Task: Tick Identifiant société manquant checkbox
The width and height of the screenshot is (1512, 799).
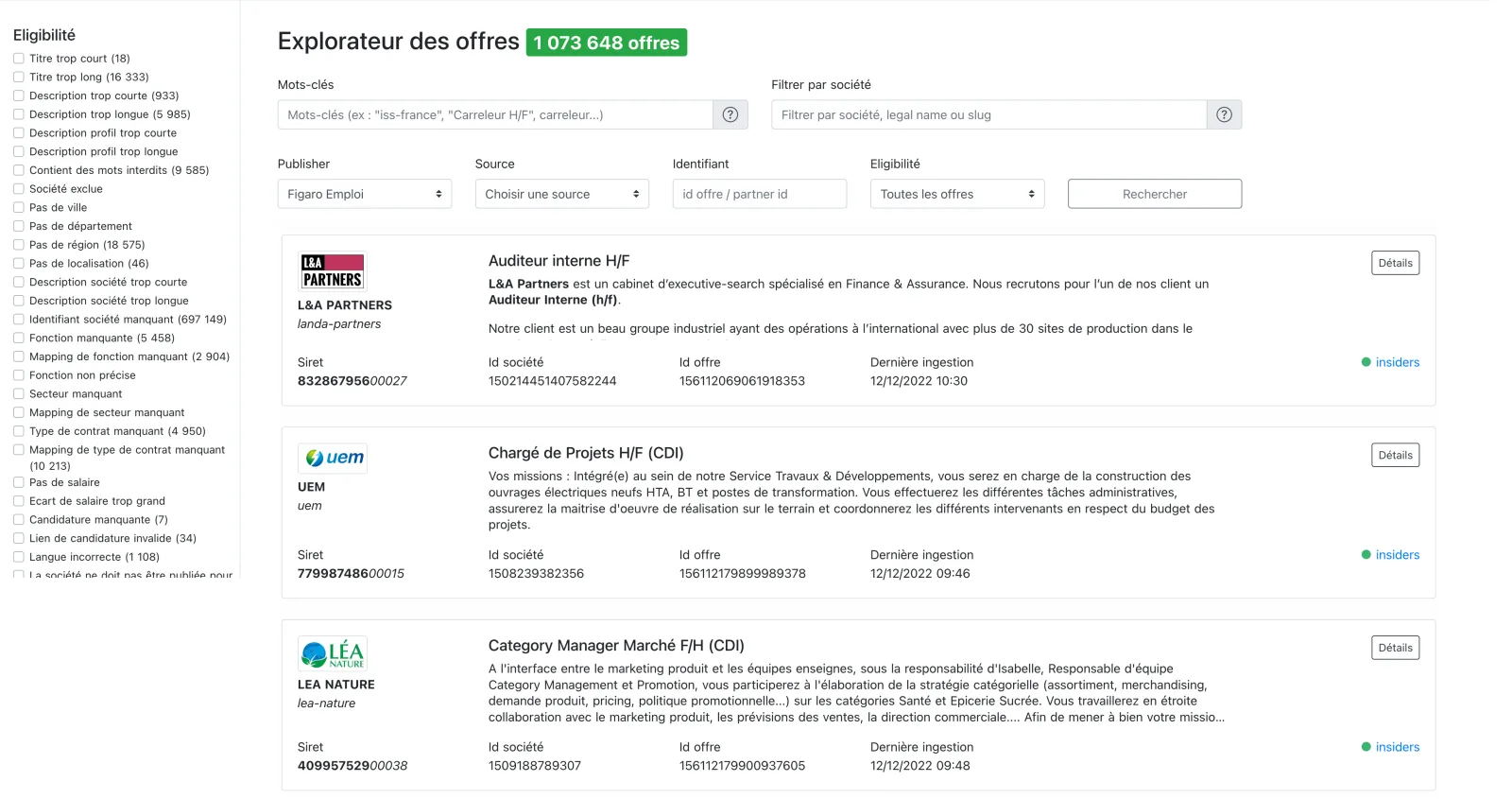Action: pos(19,320)
